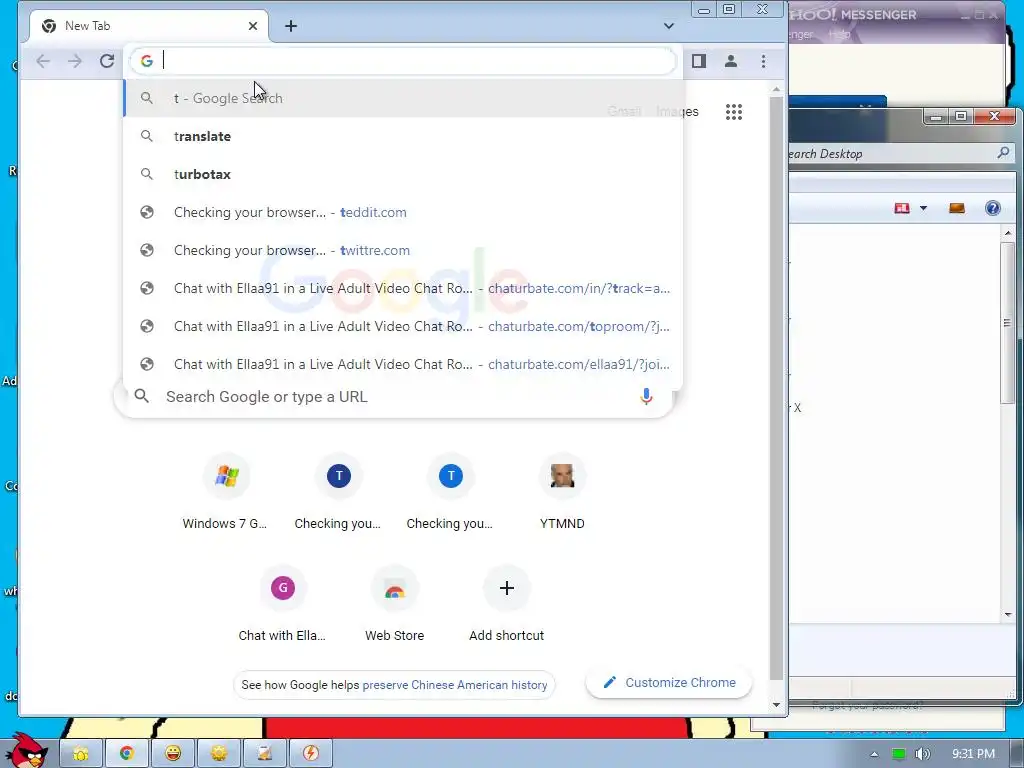Screen dimensions: 1024x768
Task: Select the 'translate' search suggestion
Action: [x=403, y=136]
